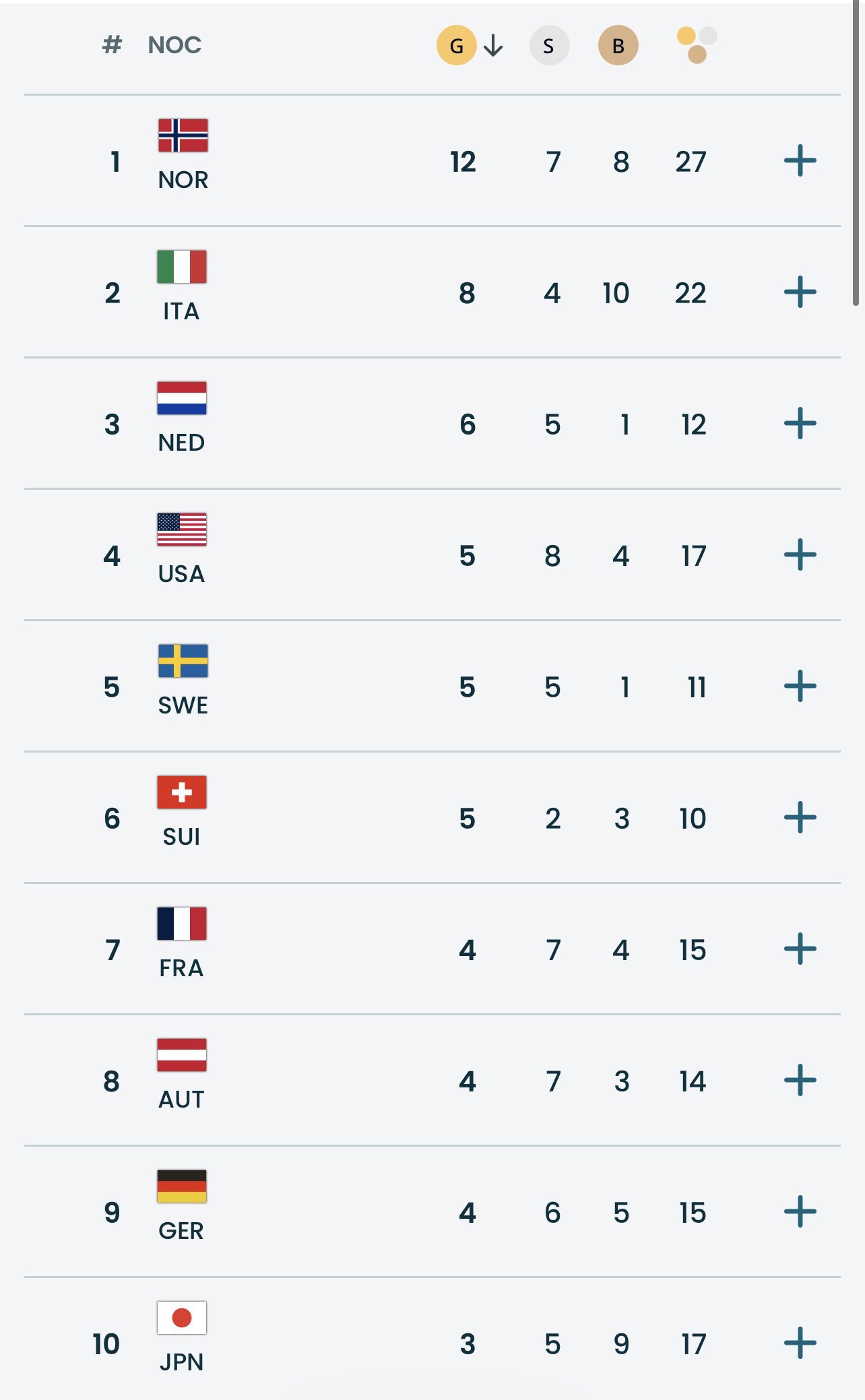This screenshot has height=1400, width=865.
Task: Click the Switzerland flag icon
Action: [x=182, y=792]
